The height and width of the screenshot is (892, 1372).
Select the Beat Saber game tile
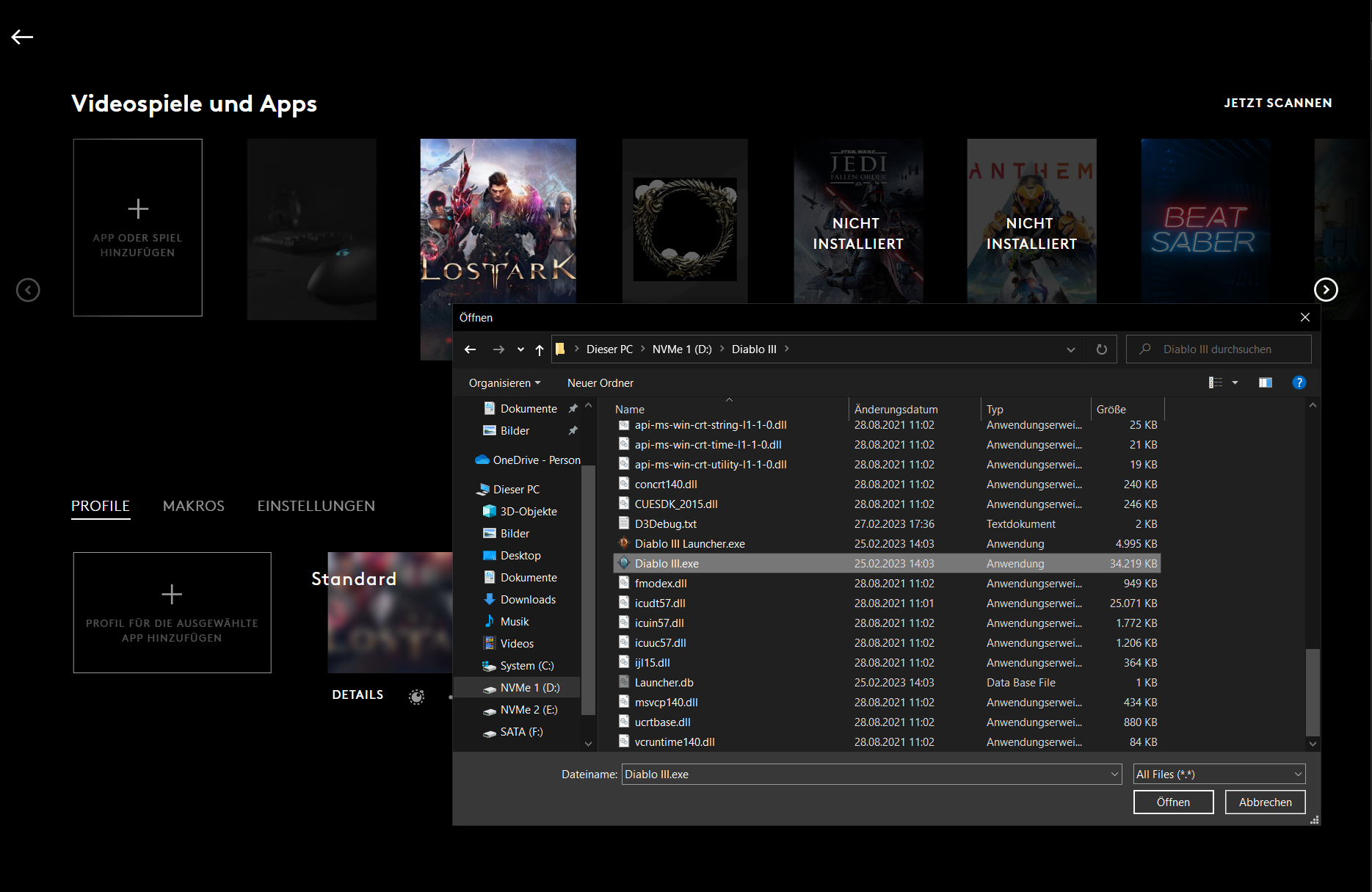pos(1205,221)
